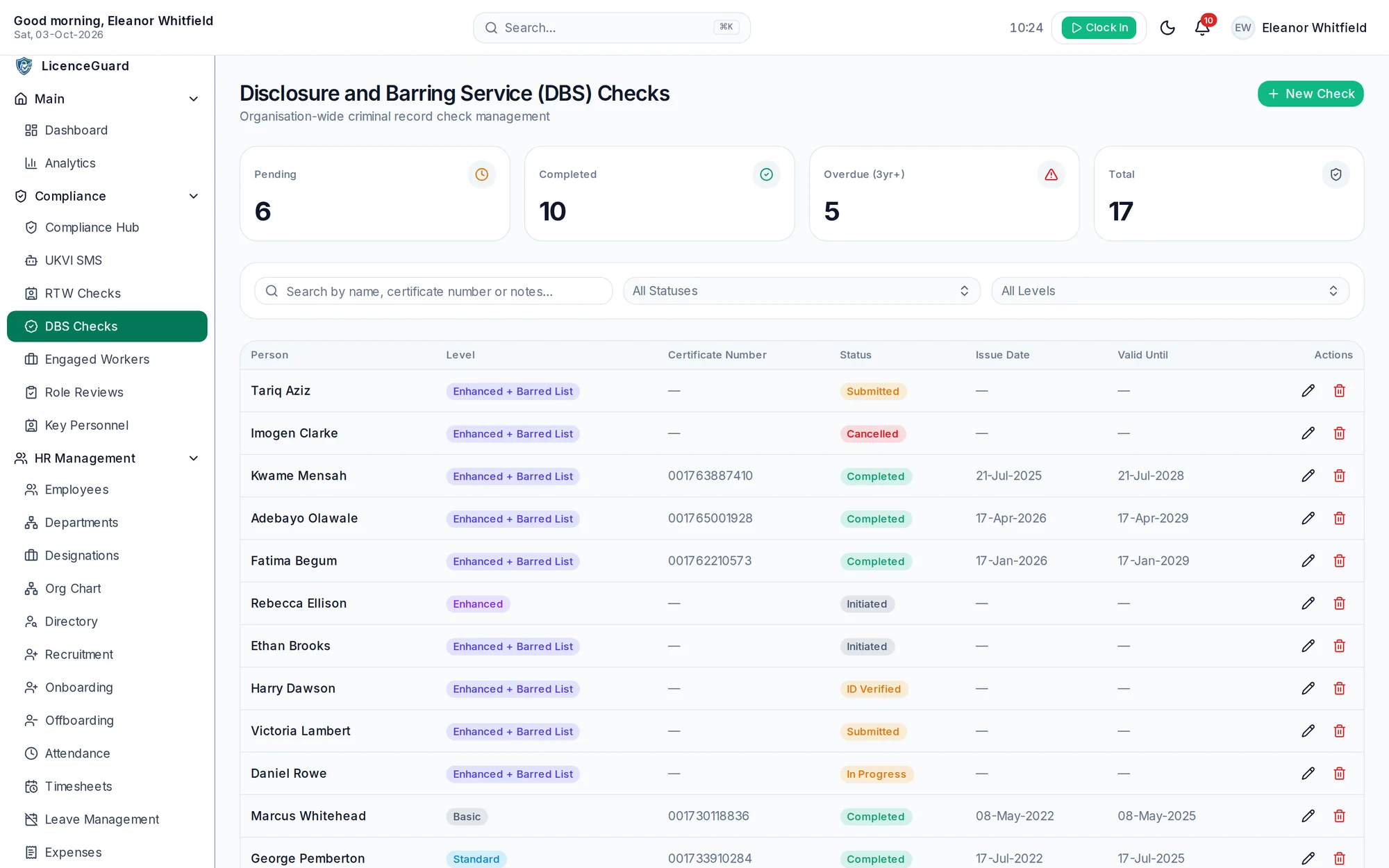This screenshot has width=1389, height=868.
Task: Open the Org Chart page
Action: click(107, 588)
